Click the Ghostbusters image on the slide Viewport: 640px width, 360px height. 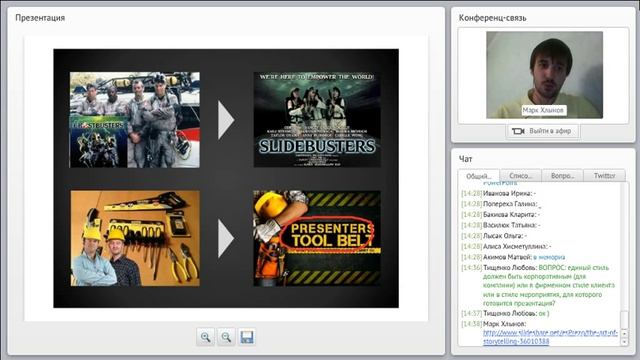pos(135,120)
